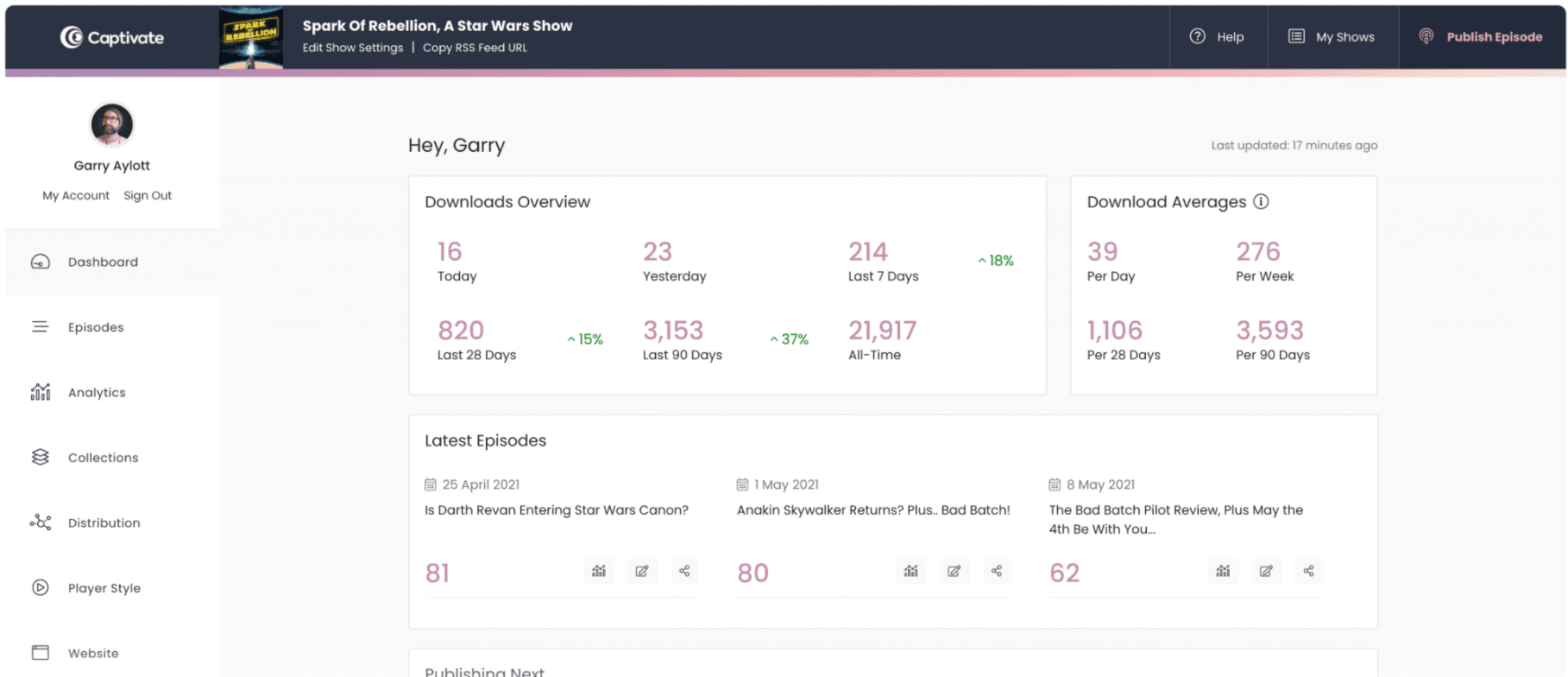Open analytics for the Darth Revan episode

(x=599, y=572)
